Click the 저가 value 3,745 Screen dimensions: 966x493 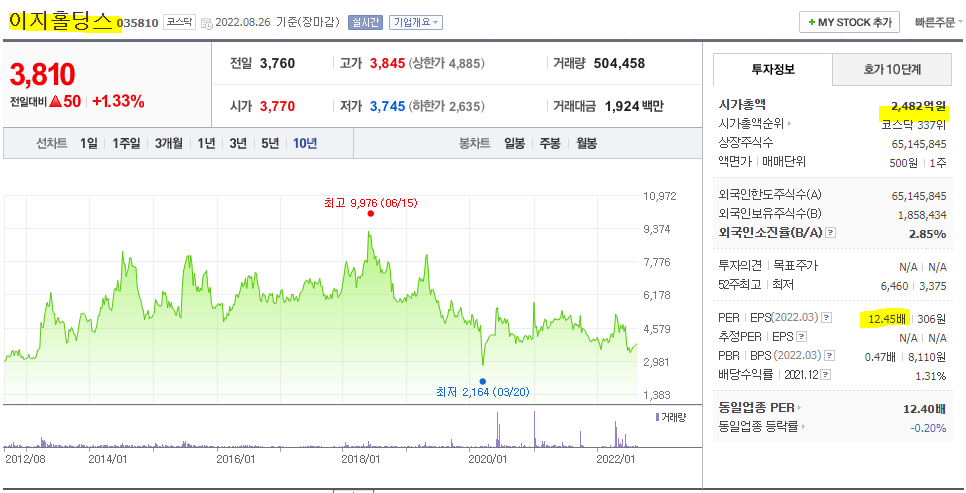(x=388, y=107)
